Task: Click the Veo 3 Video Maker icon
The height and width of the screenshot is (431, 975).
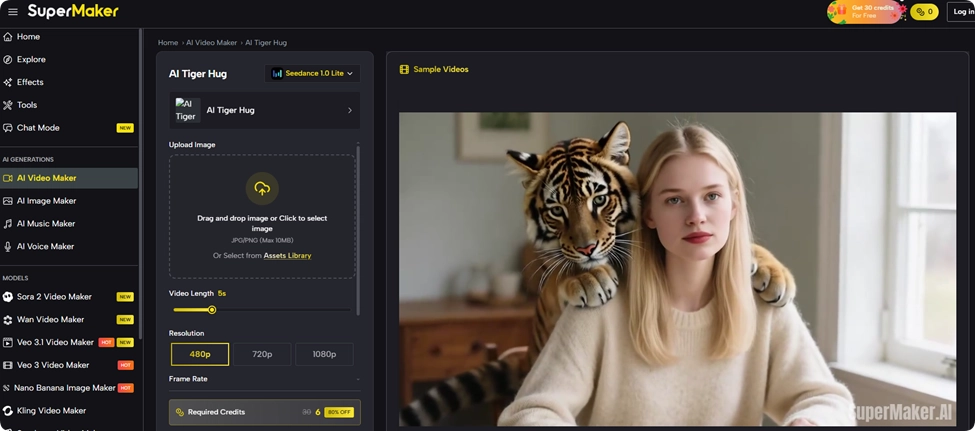Action: click(7, 365)
